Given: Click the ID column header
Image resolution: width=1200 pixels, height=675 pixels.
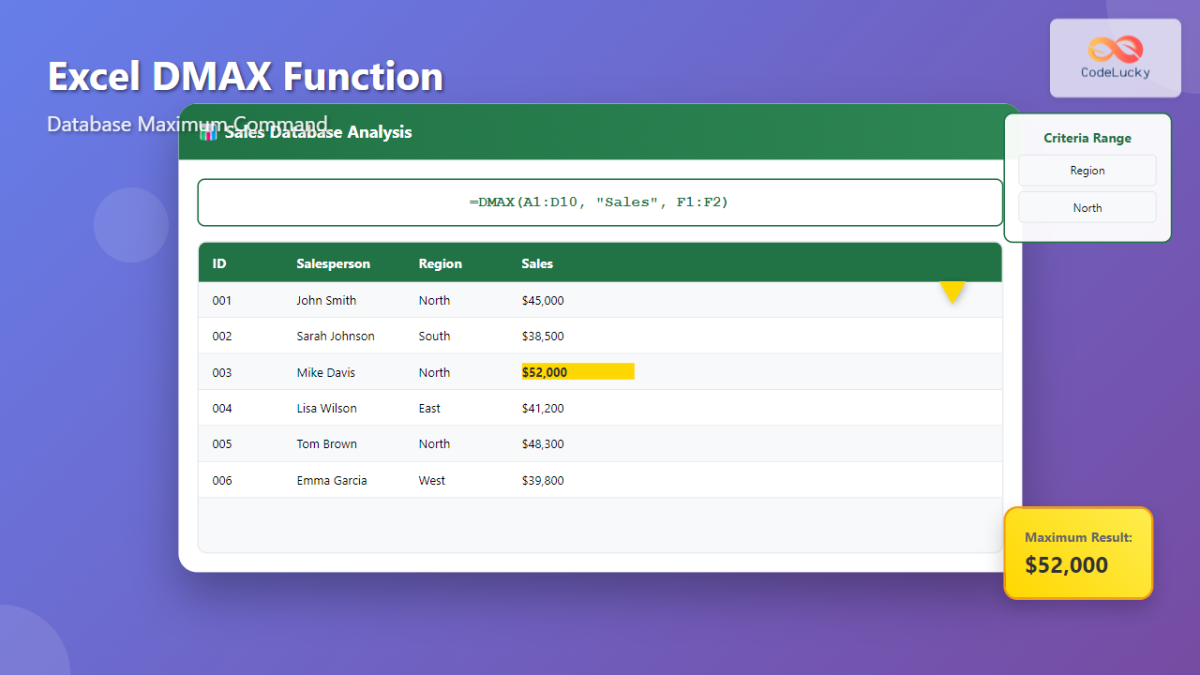Looking at the screenshot, I should (x=219, y=264).
